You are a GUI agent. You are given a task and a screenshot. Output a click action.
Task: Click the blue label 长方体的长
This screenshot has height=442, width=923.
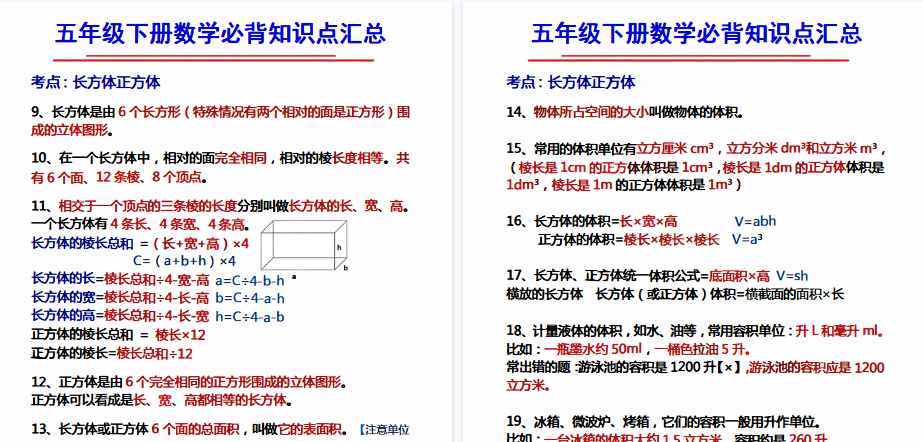[x=64, y=278]
